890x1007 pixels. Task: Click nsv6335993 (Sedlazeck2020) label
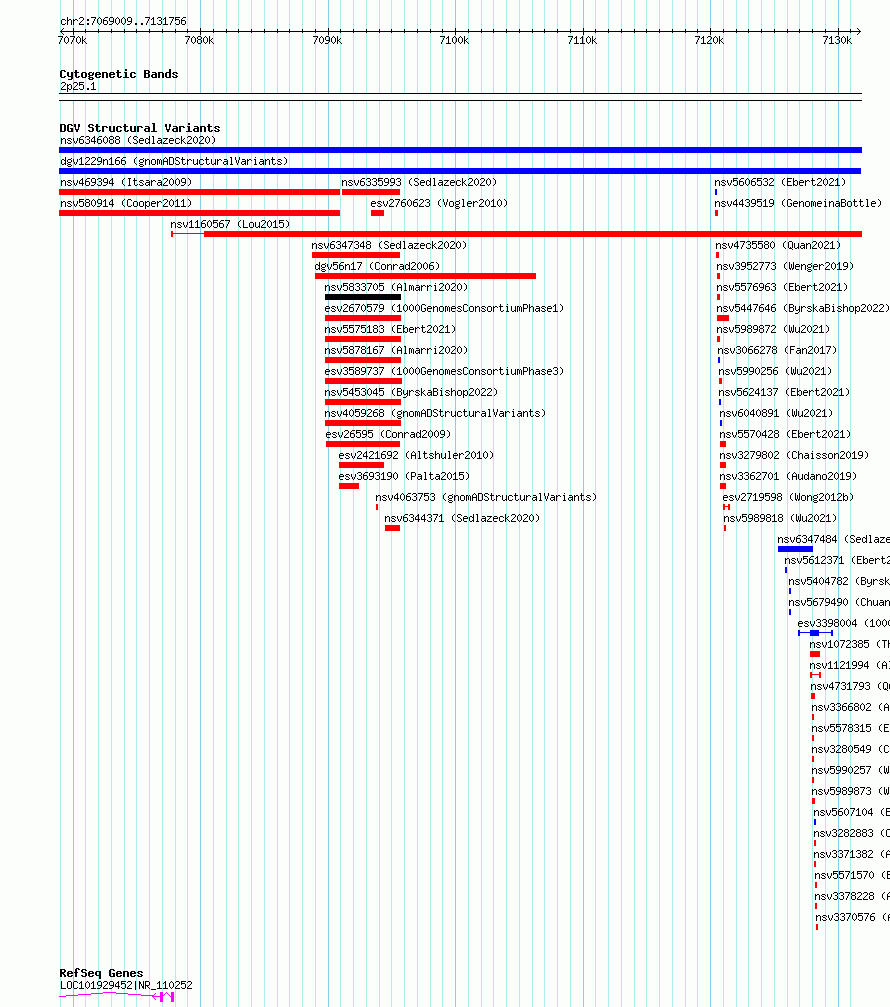pyautogui.click(x=419, y=182)
